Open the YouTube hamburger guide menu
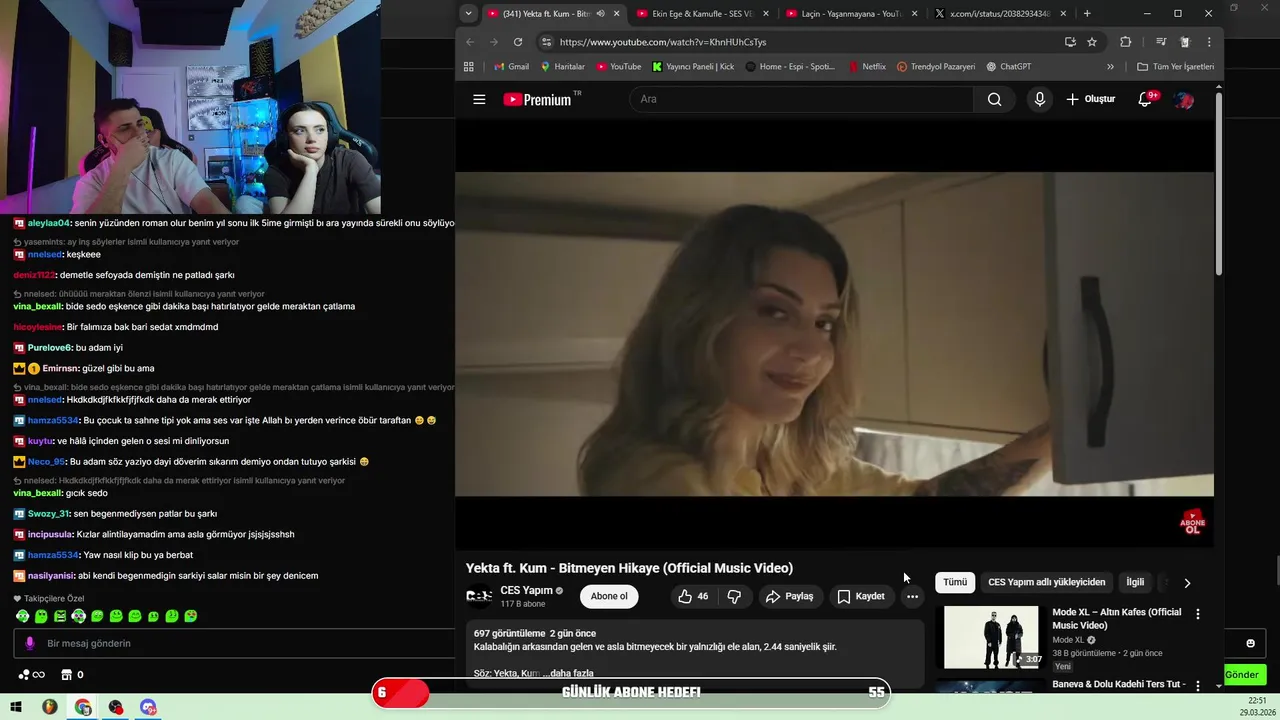Screen dimensions: 1280x720 click(479, 99)
